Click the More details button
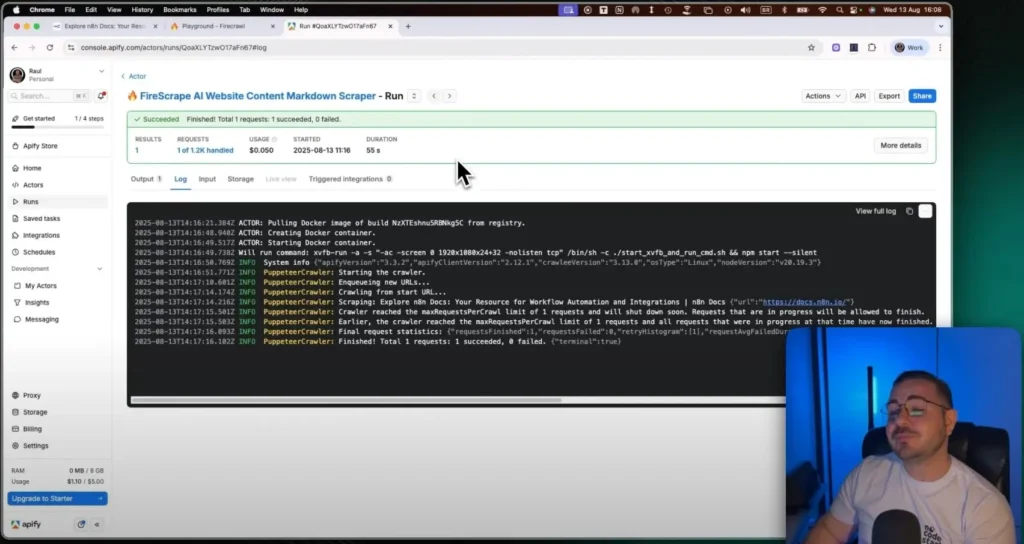 tap(901, 146)
